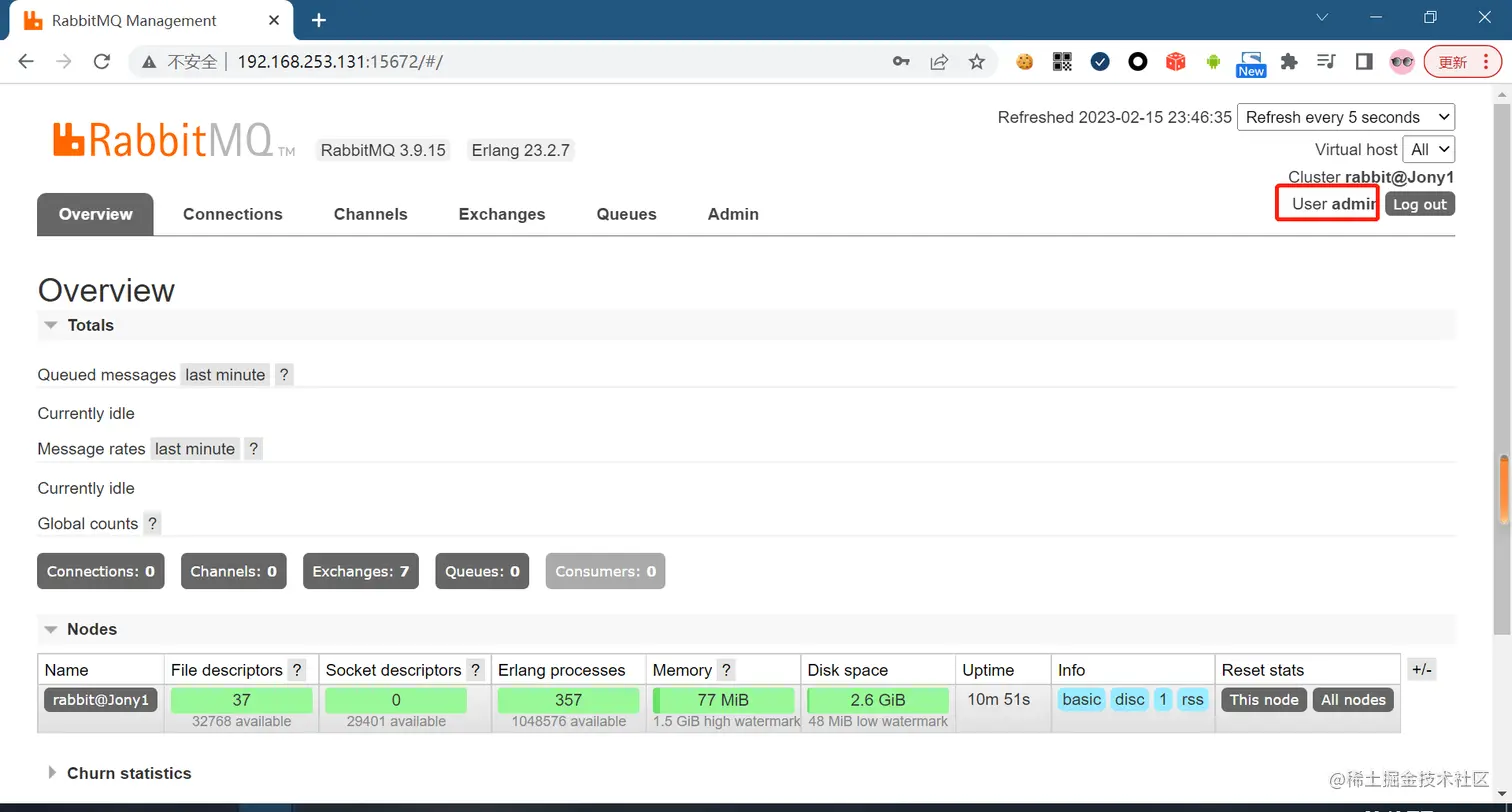Open the refresh interval dropdown

tap(1346, 117)
